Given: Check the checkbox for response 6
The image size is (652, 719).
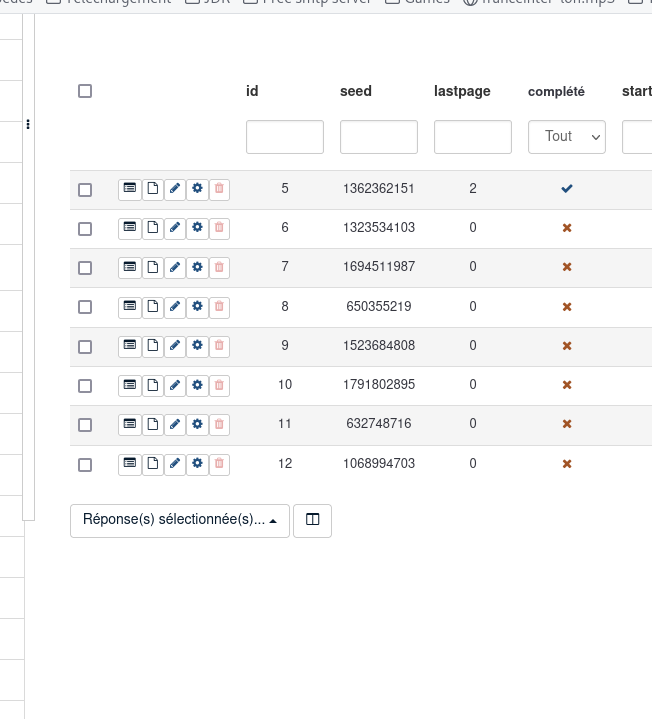Looking at the screenshot, I should pyautogui.click(x=85, y=229).
